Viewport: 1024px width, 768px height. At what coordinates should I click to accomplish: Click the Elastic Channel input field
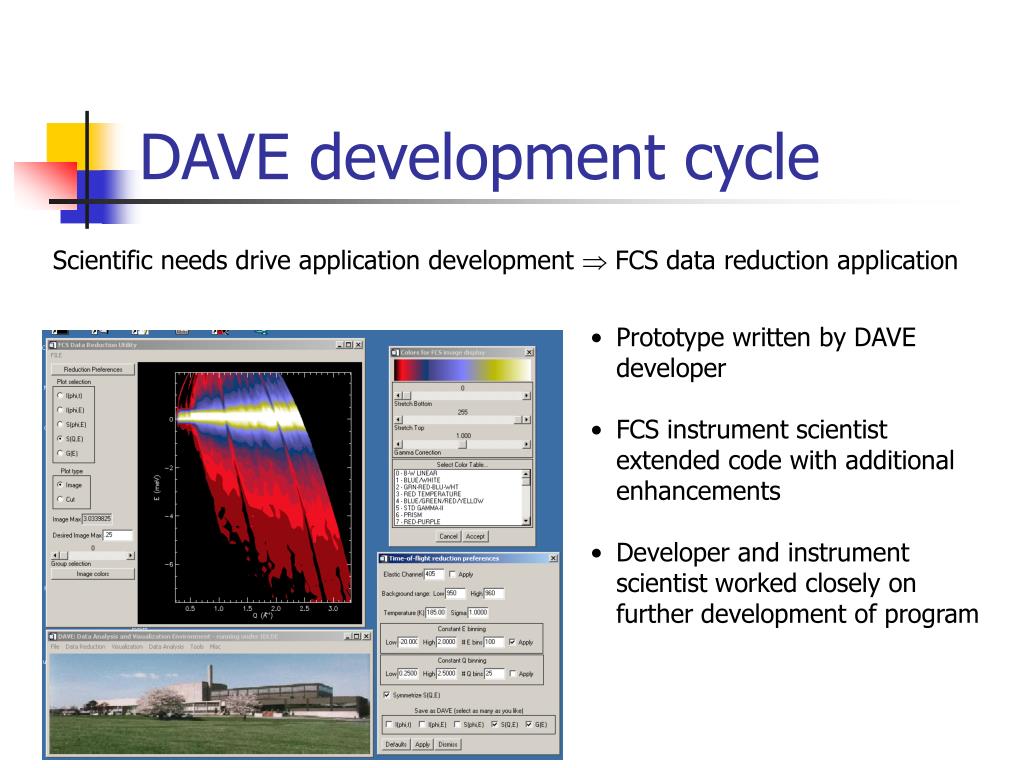434,574
